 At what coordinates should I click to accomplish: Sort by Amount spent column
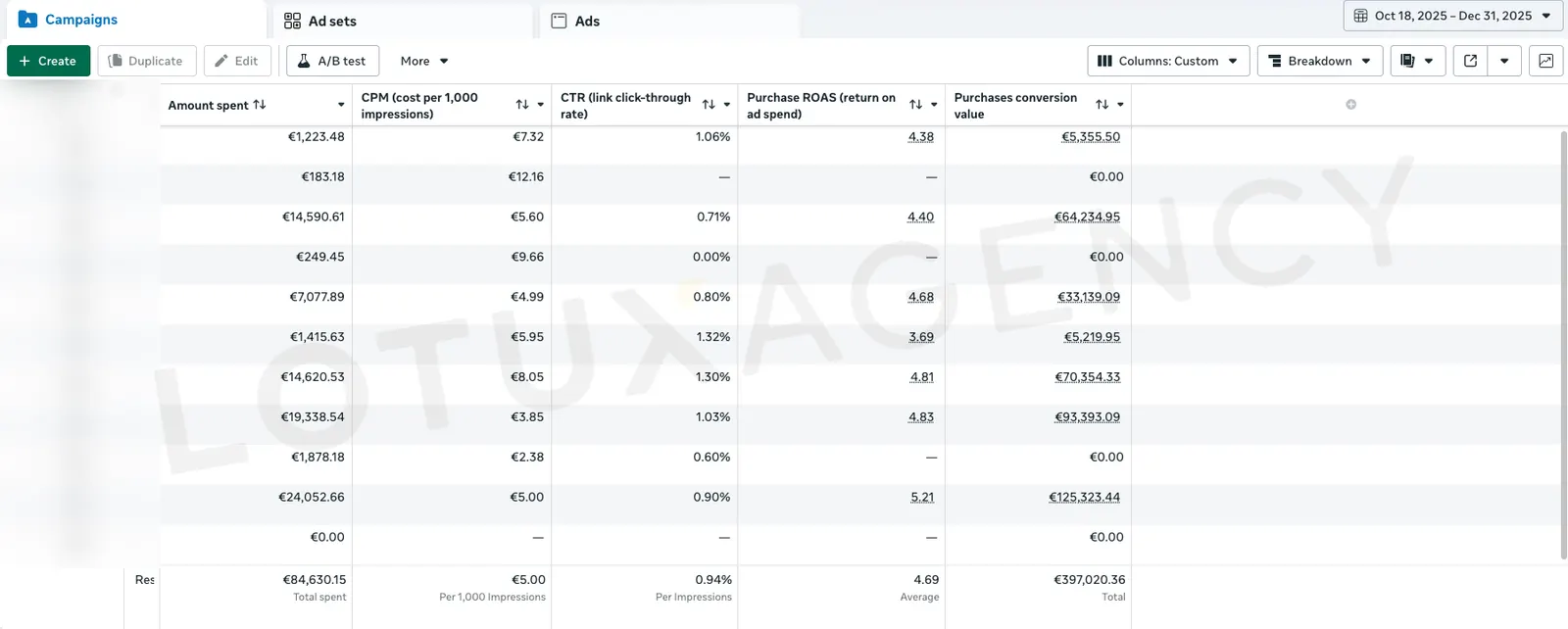[260, 105]
